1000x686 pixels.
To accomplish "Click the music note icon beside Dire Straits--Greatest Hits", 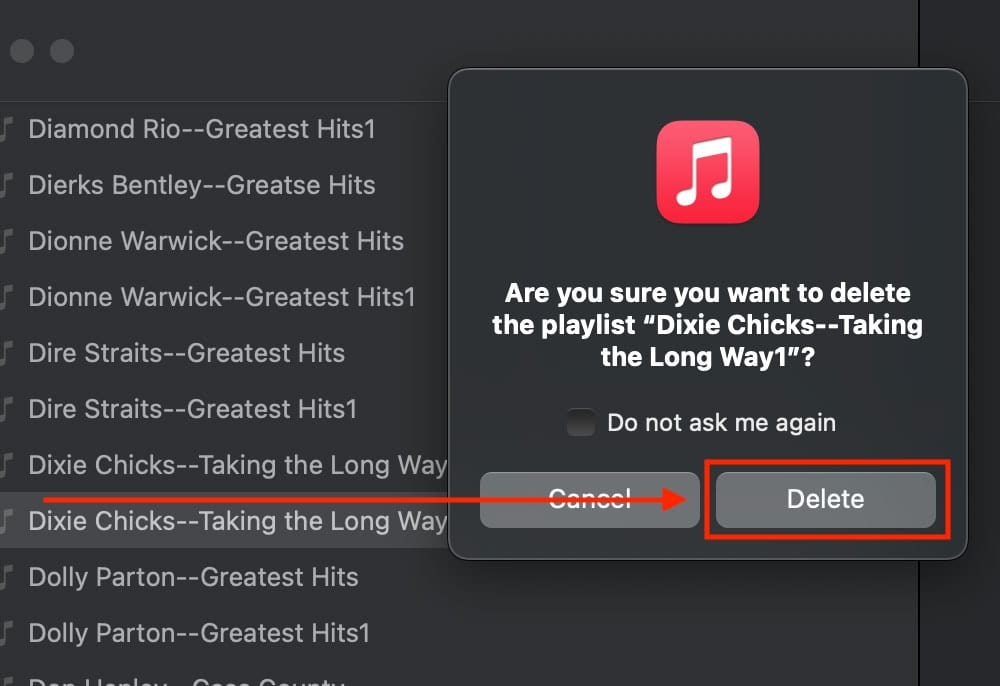I will [6, 354].
